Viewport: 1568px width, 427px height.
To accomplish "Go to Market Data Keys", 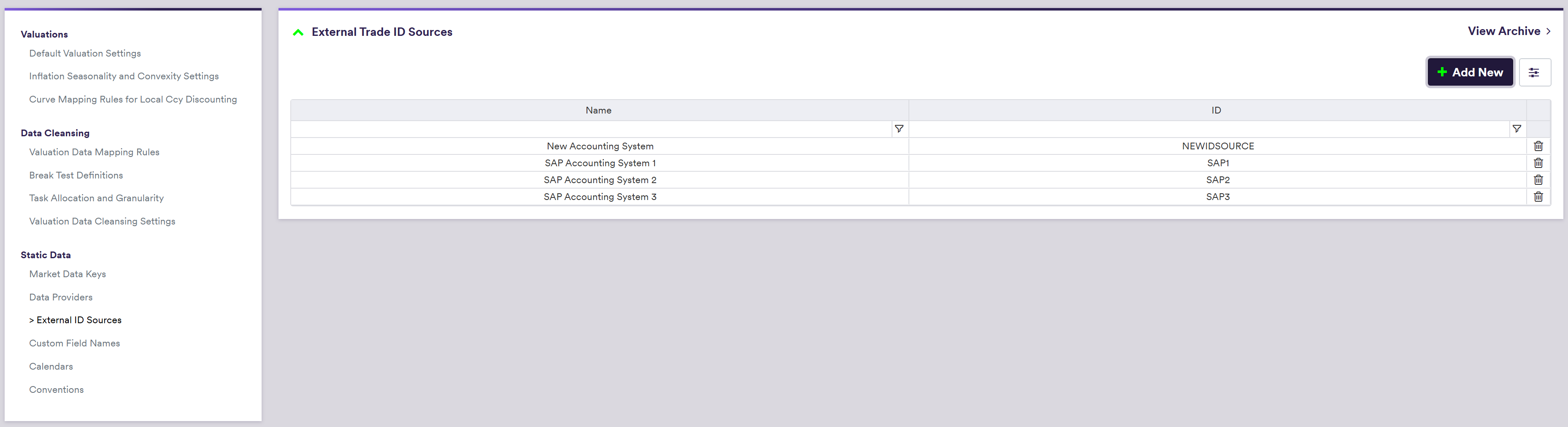I will coord(68,274).
